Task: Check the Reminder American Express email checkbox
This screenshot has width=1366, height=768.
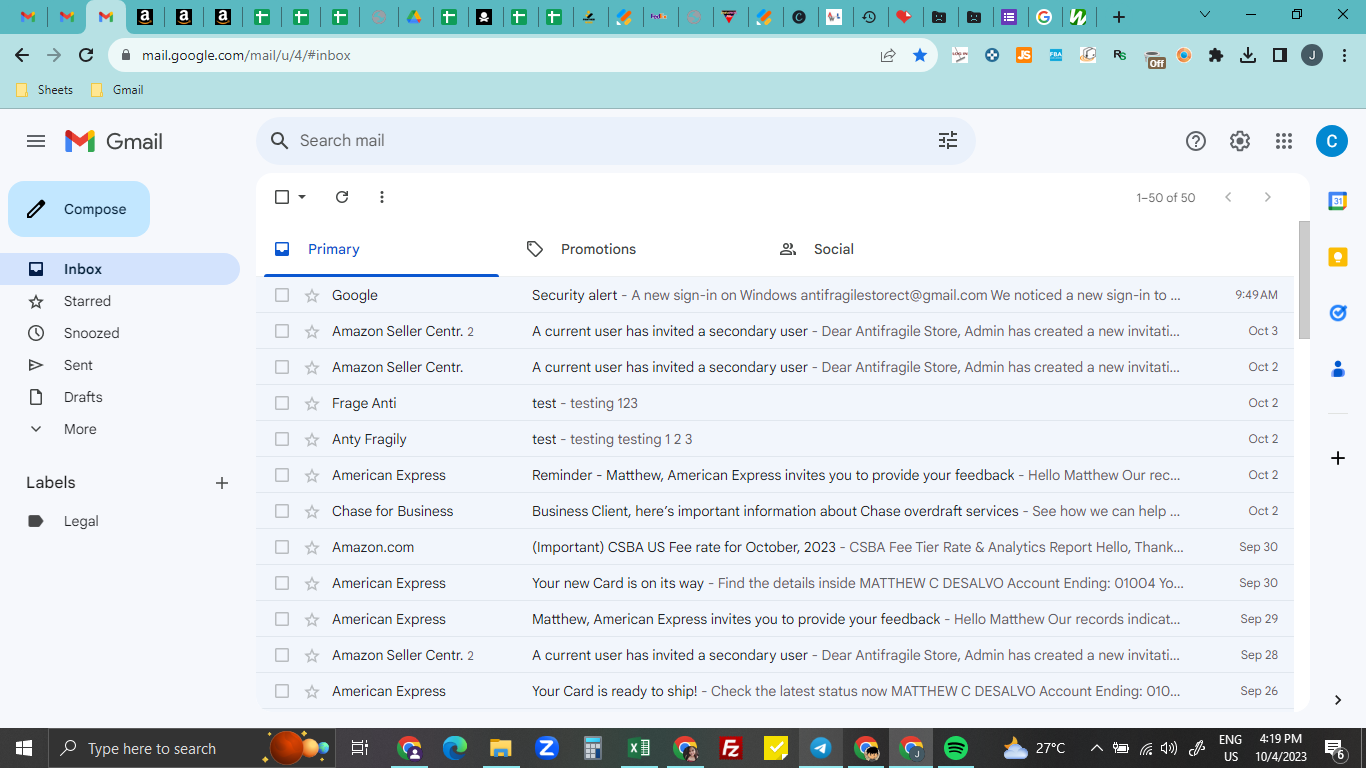Action: (x=282, y=475)
